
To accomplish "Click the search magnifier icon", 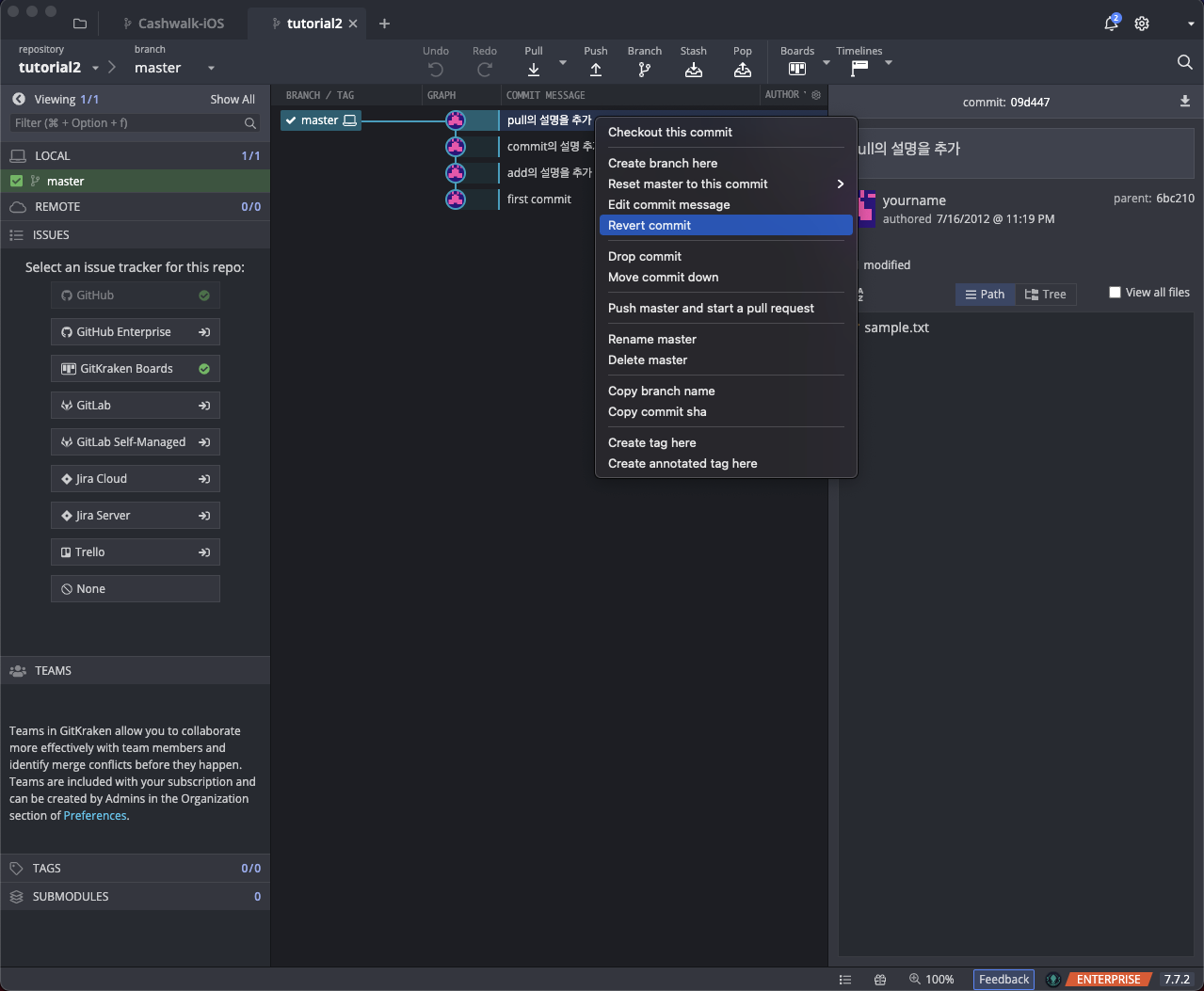I will [x=1184, y=62].
